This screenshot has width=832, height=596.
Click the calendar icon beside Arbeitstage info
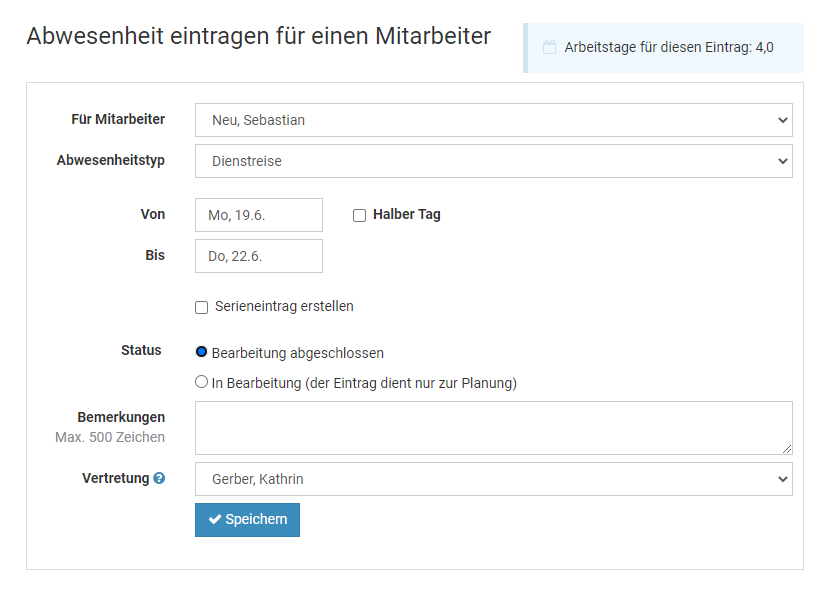549,47
